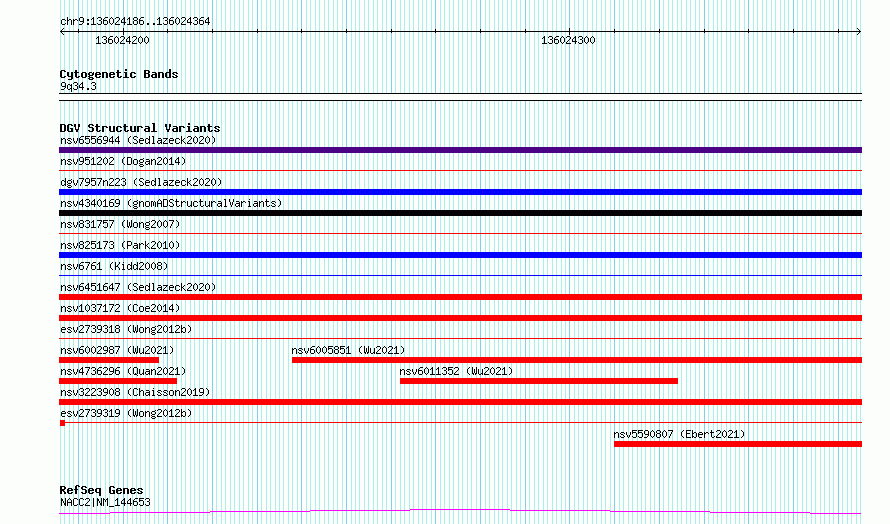Click the short red nsv6002987 bar
Screen dimensions: 890x524
pyautogui.click(x=109, y=360)
